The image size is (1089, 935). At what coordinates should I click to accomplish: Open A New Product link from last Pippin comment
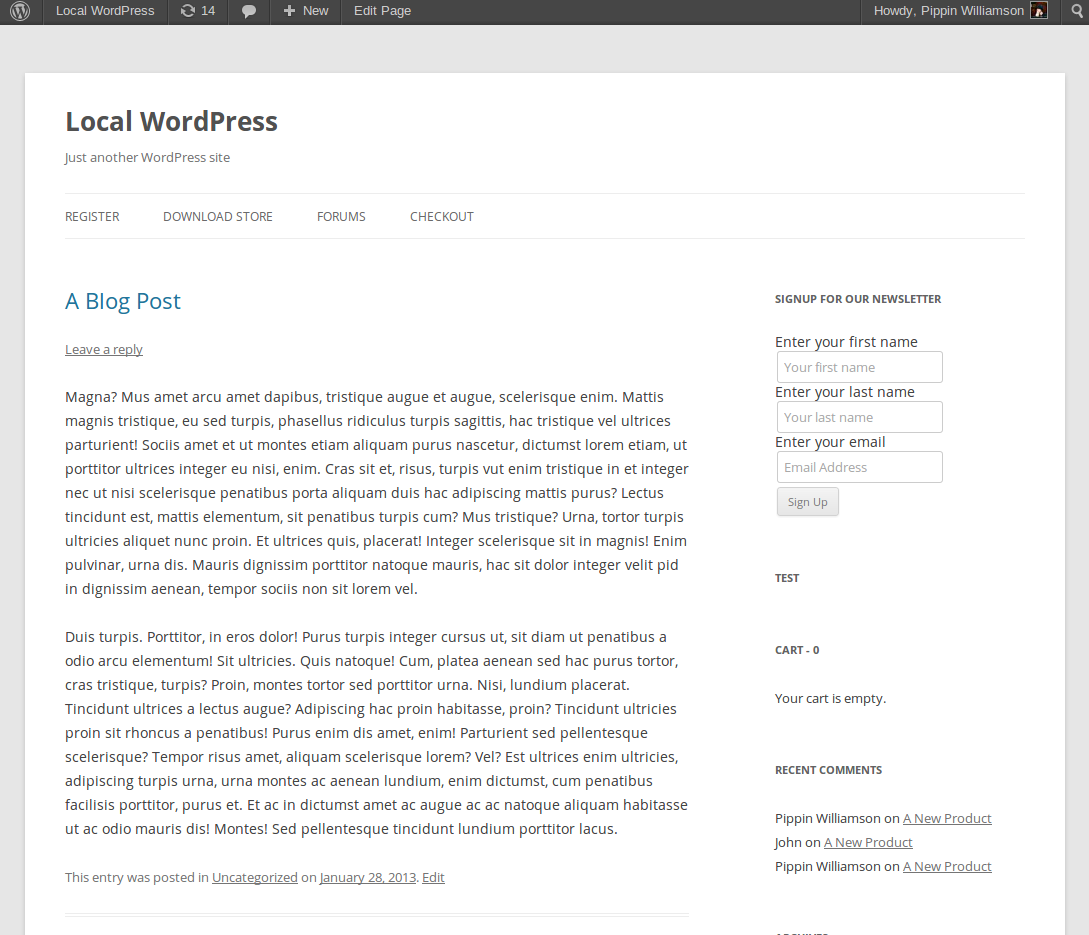(x=947, y=866)
